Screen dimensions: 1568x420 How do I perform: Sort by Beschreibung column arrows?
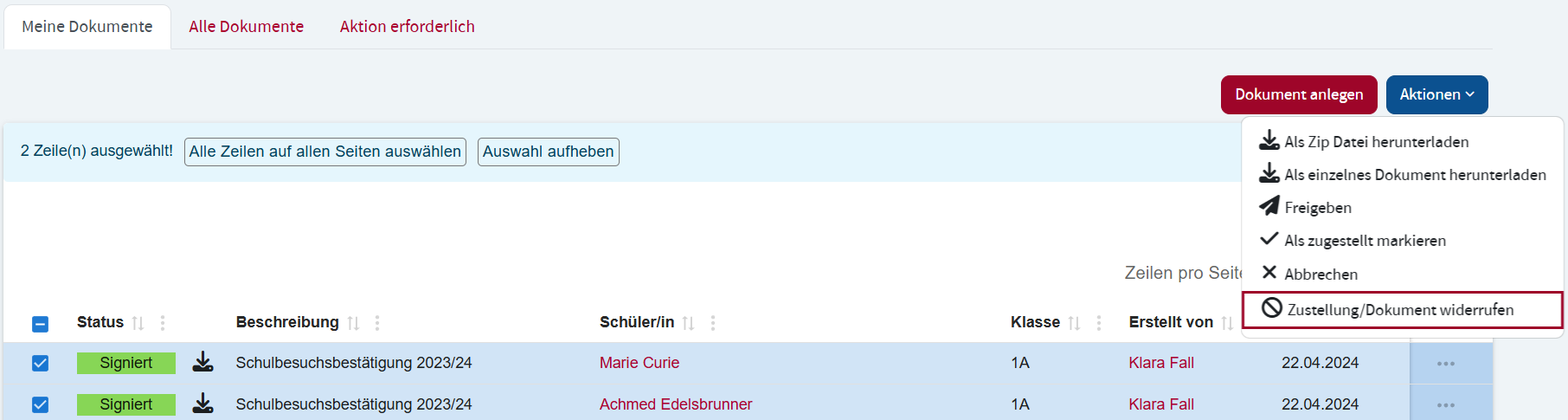(x=353, y=323)
